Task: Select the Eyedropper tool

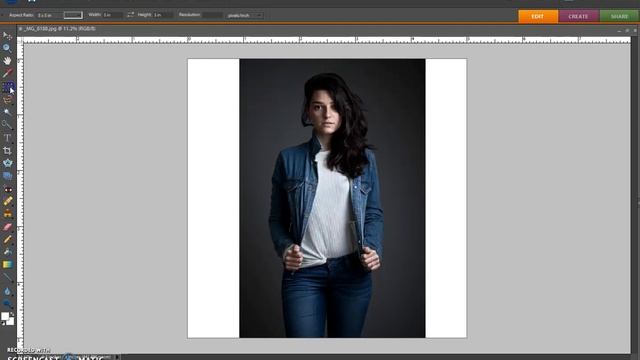Action: pyautogui.click(x=7, y=73)
